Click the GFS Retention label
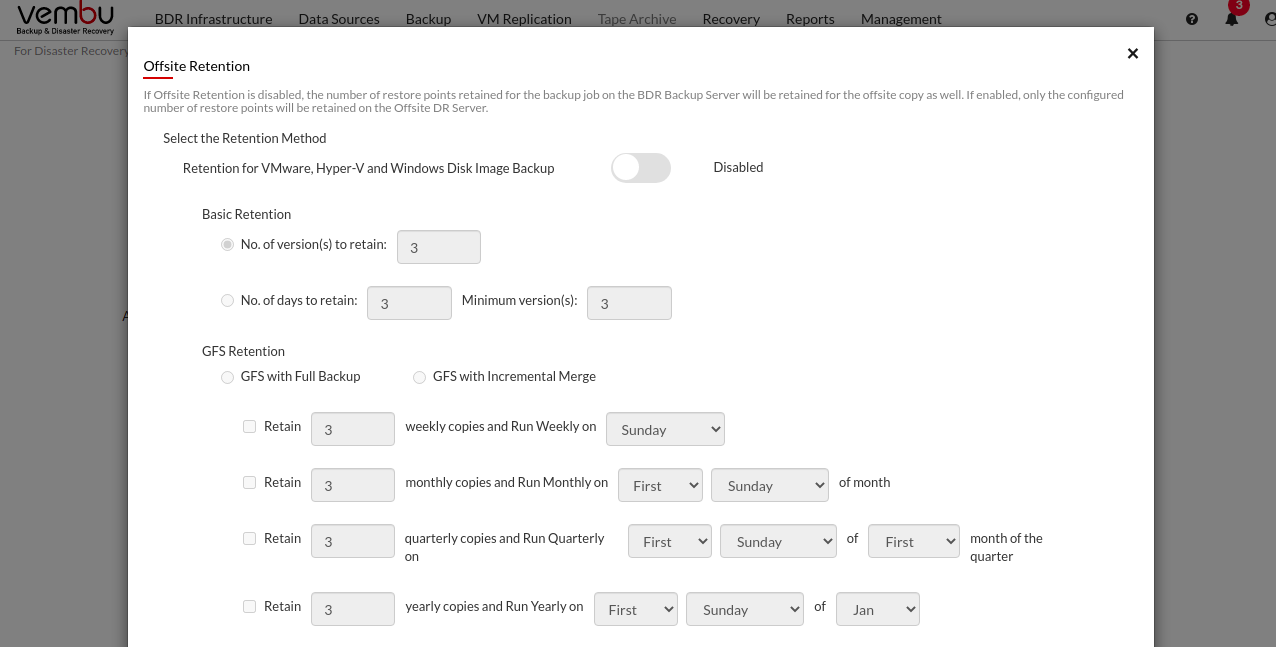The height and width of the screenshot is (647, 1276). (x=244, y=351)
